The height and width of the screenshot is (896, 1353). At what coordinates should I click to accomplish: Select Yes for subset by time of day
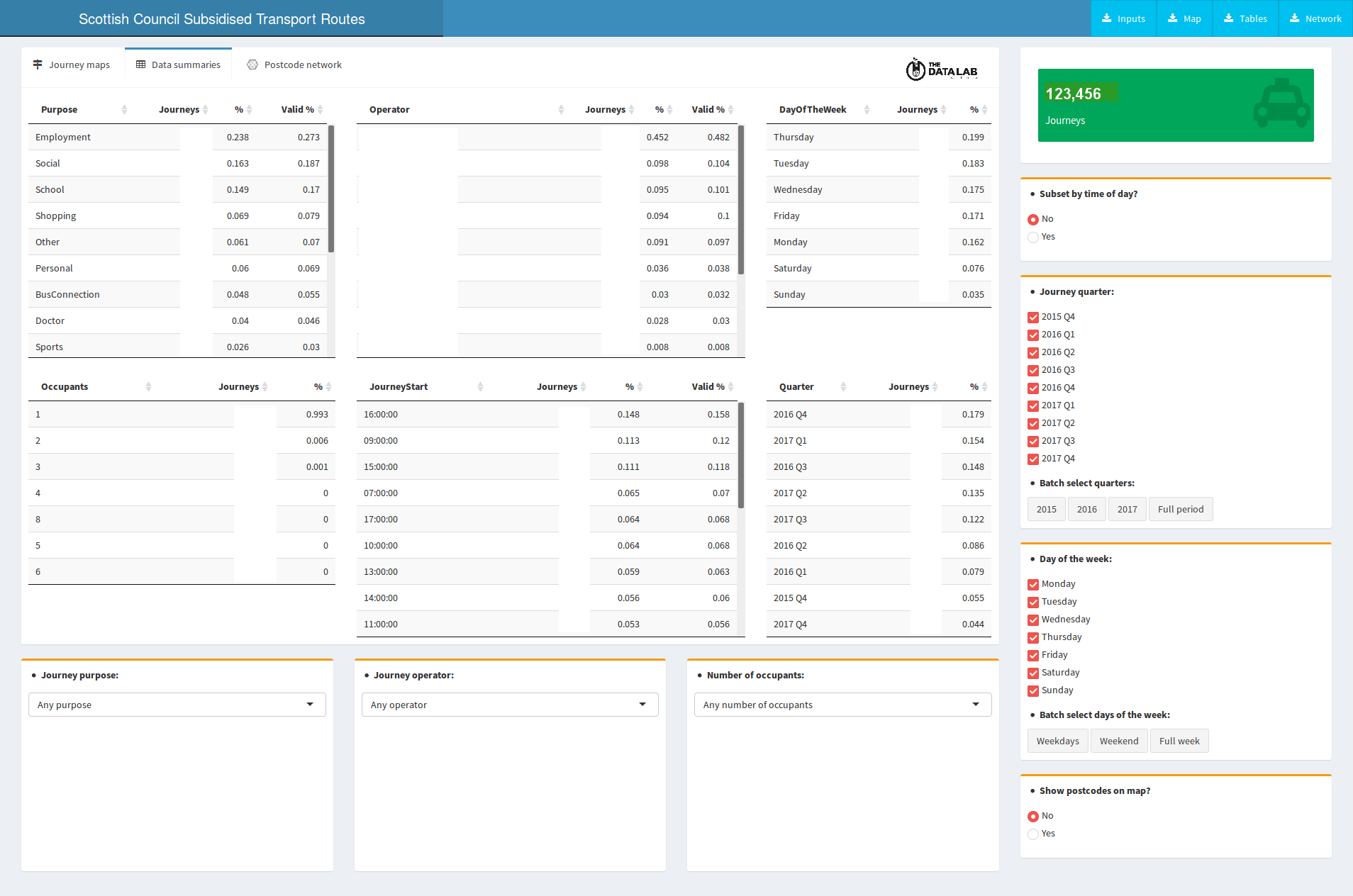point(1033,237)
